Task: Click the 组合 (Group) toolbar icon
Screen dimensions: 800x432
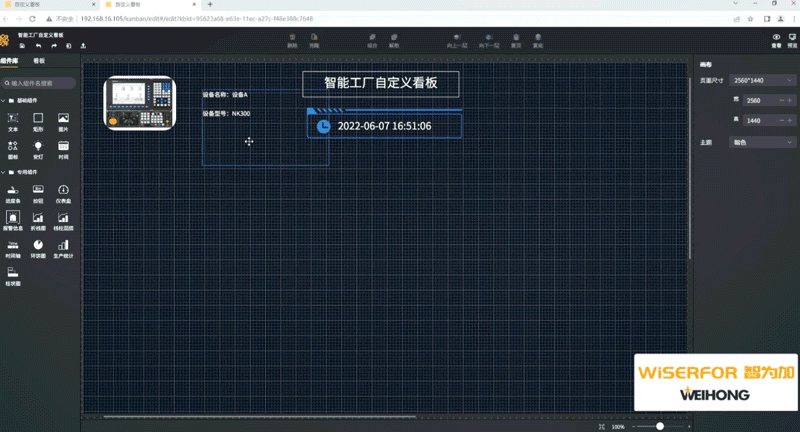Action: pos(372,41)
